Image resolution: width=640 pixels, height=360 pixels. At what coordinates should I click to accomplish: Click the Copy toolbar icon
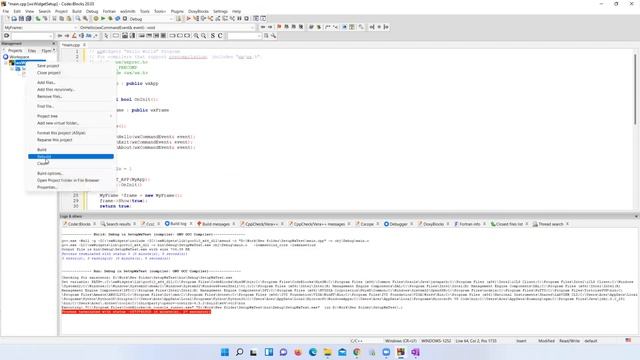click(62, 19)
